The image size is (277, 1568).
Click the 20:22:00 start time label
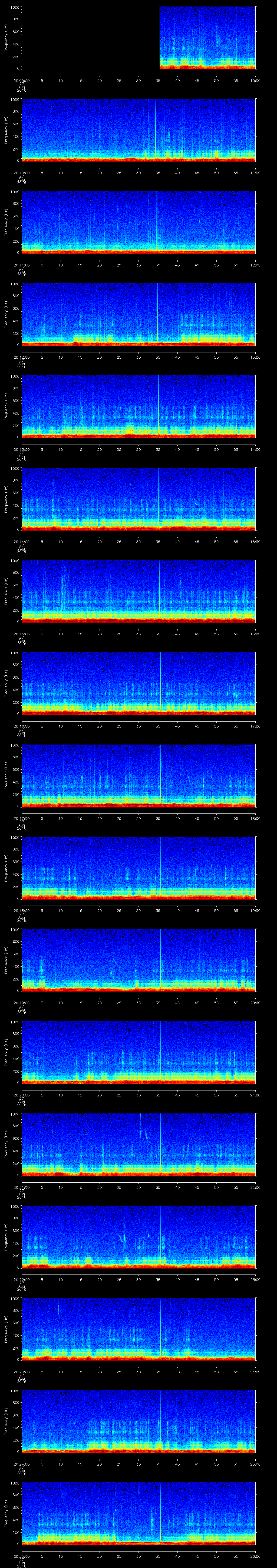click(x=22, y=1279)
